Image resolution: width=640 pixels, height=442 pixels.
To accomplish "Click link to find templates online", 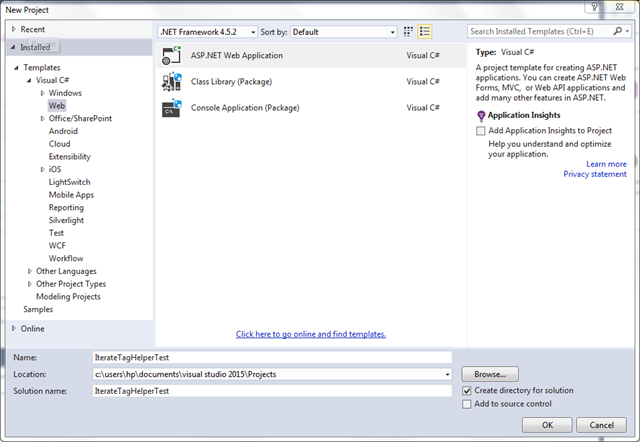I will tap(311, 334).
